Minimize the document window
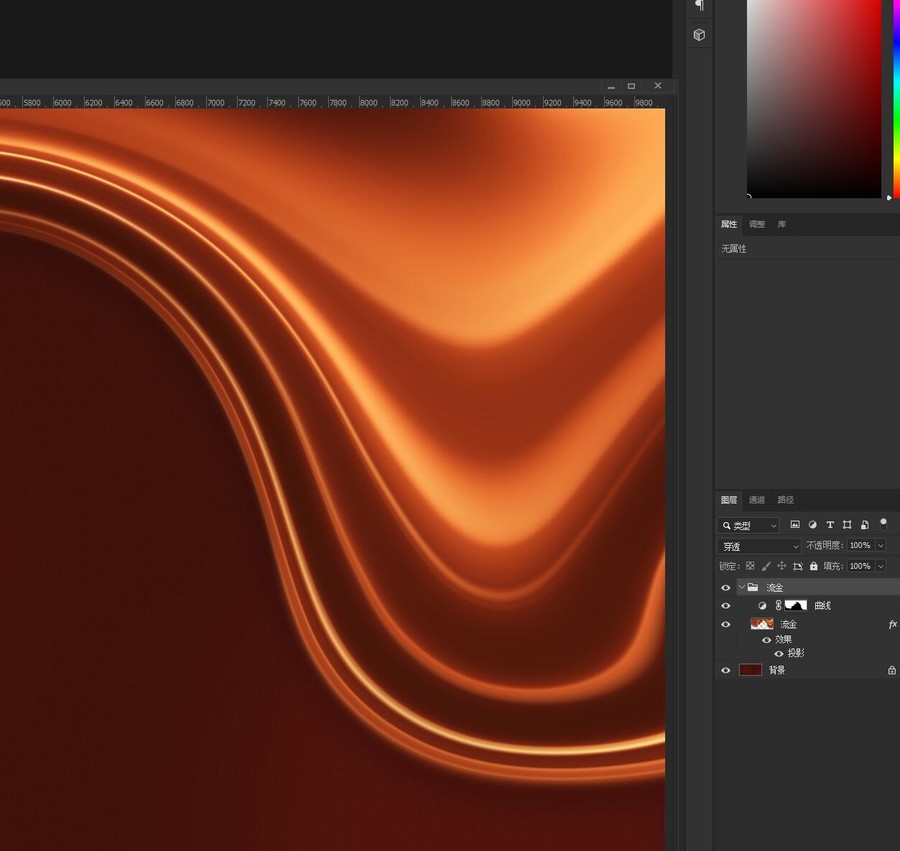Viewport: 900px width, 851px height. [x=611, y=86]
